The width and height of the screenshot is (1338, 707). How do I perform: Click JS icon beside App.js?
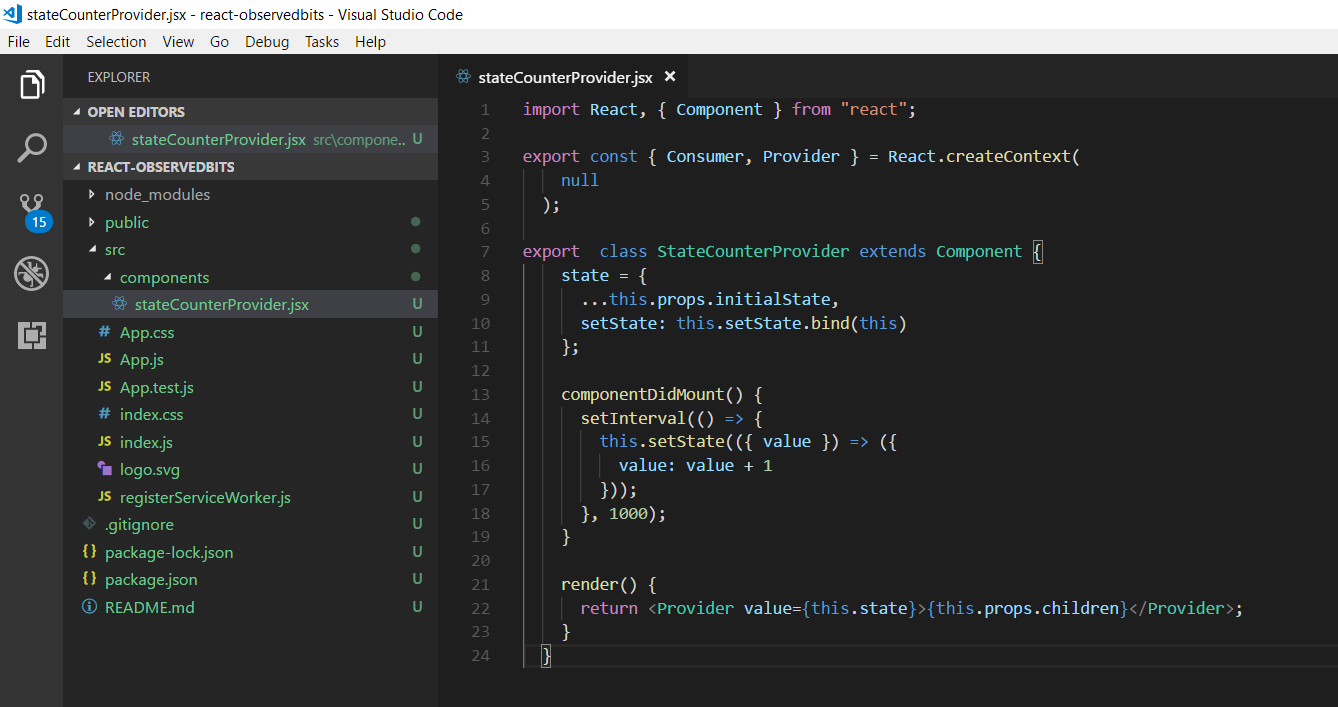click(x=104, y=359)
